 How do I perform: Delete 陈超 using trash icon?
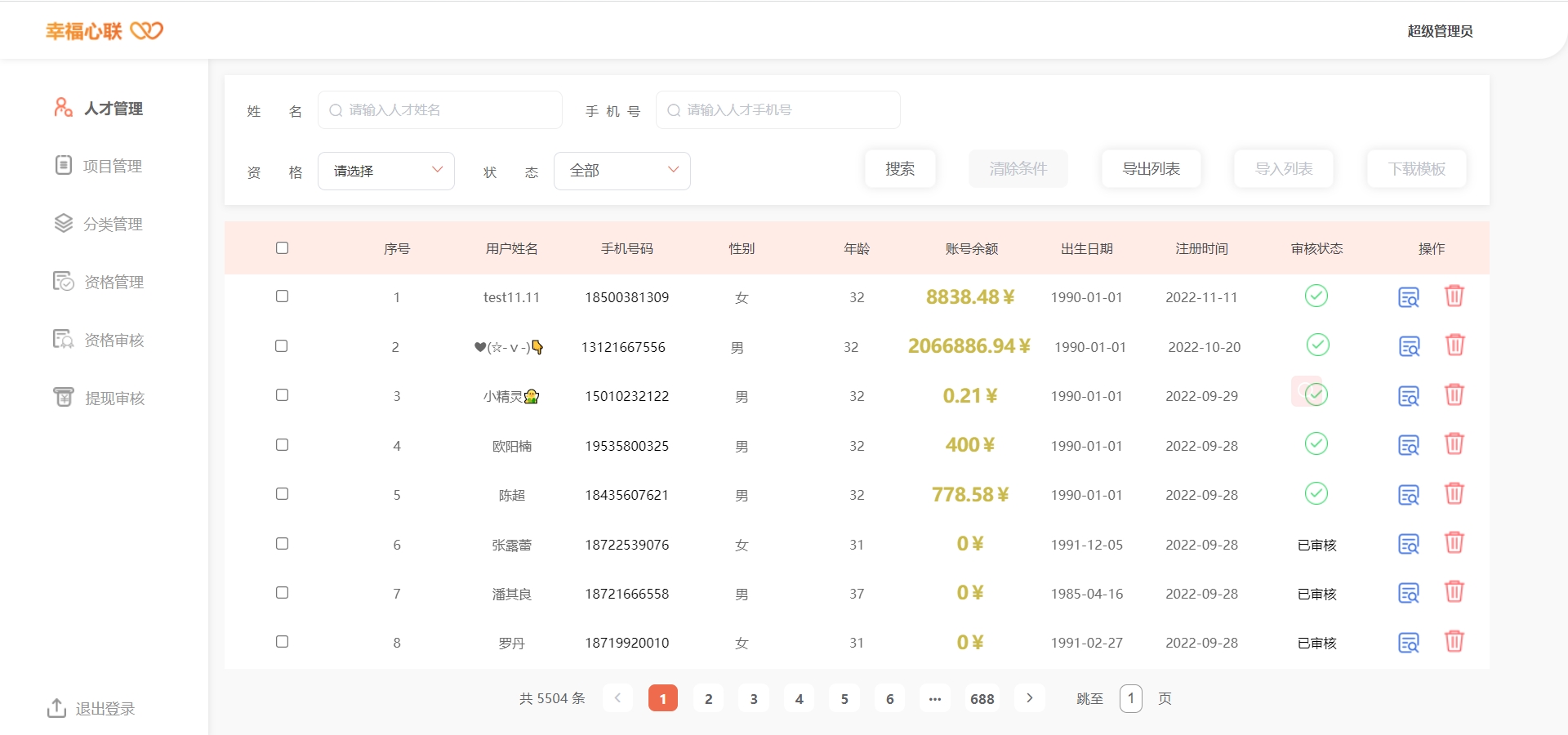tap(1454, 493)
